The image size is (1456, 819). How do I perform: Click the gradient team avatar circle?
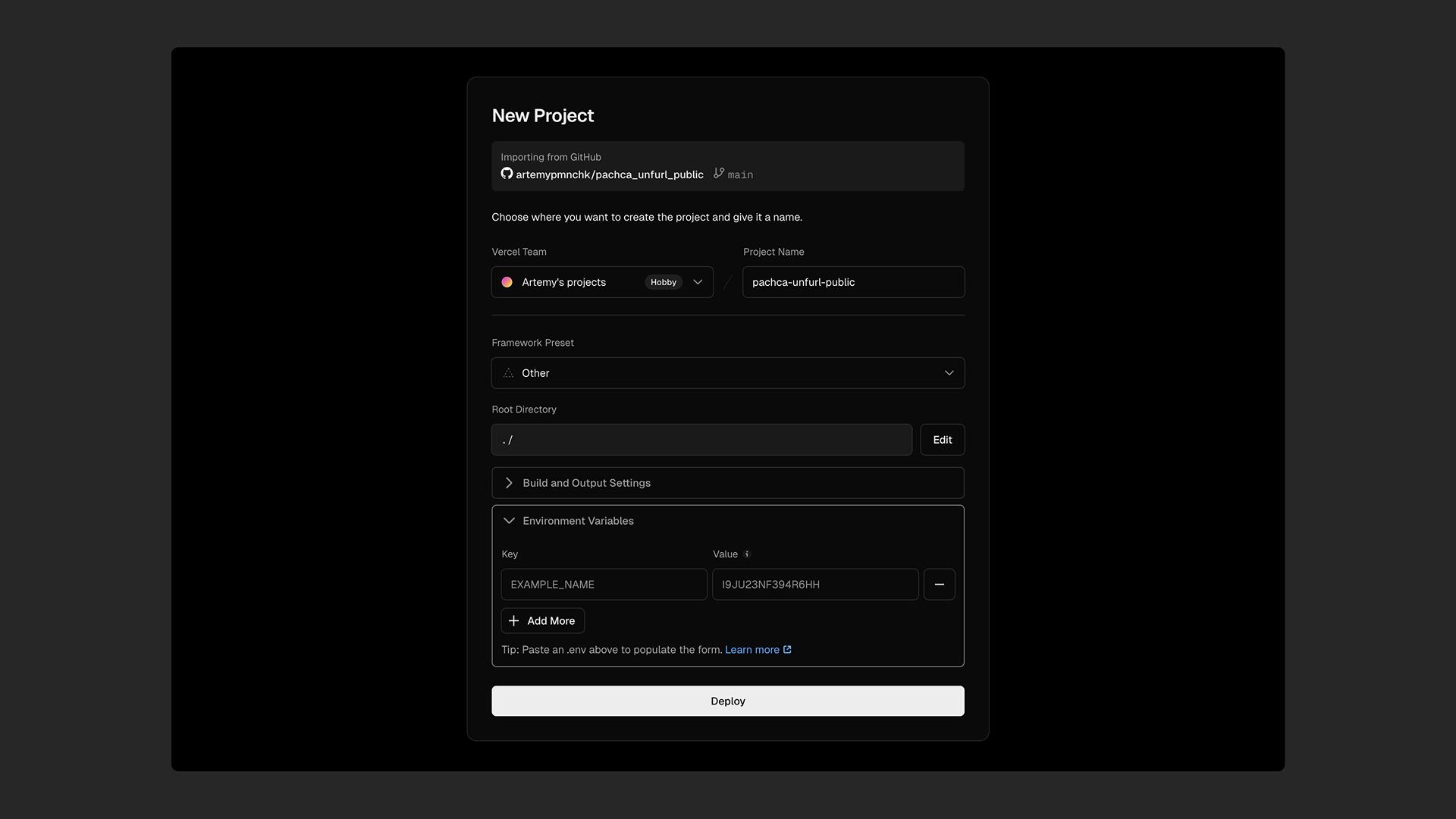click(x=507, y=282)
